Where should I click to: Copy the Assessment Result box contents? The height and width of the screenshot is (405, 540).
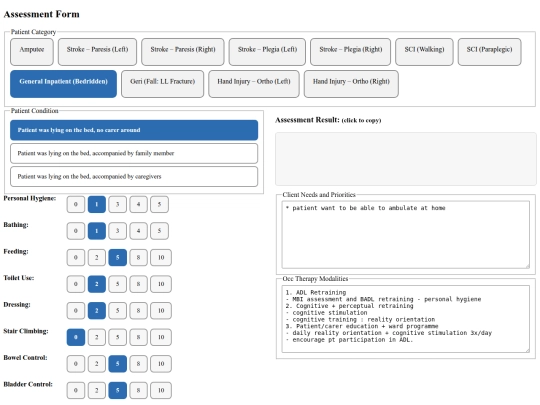(406, 159)
